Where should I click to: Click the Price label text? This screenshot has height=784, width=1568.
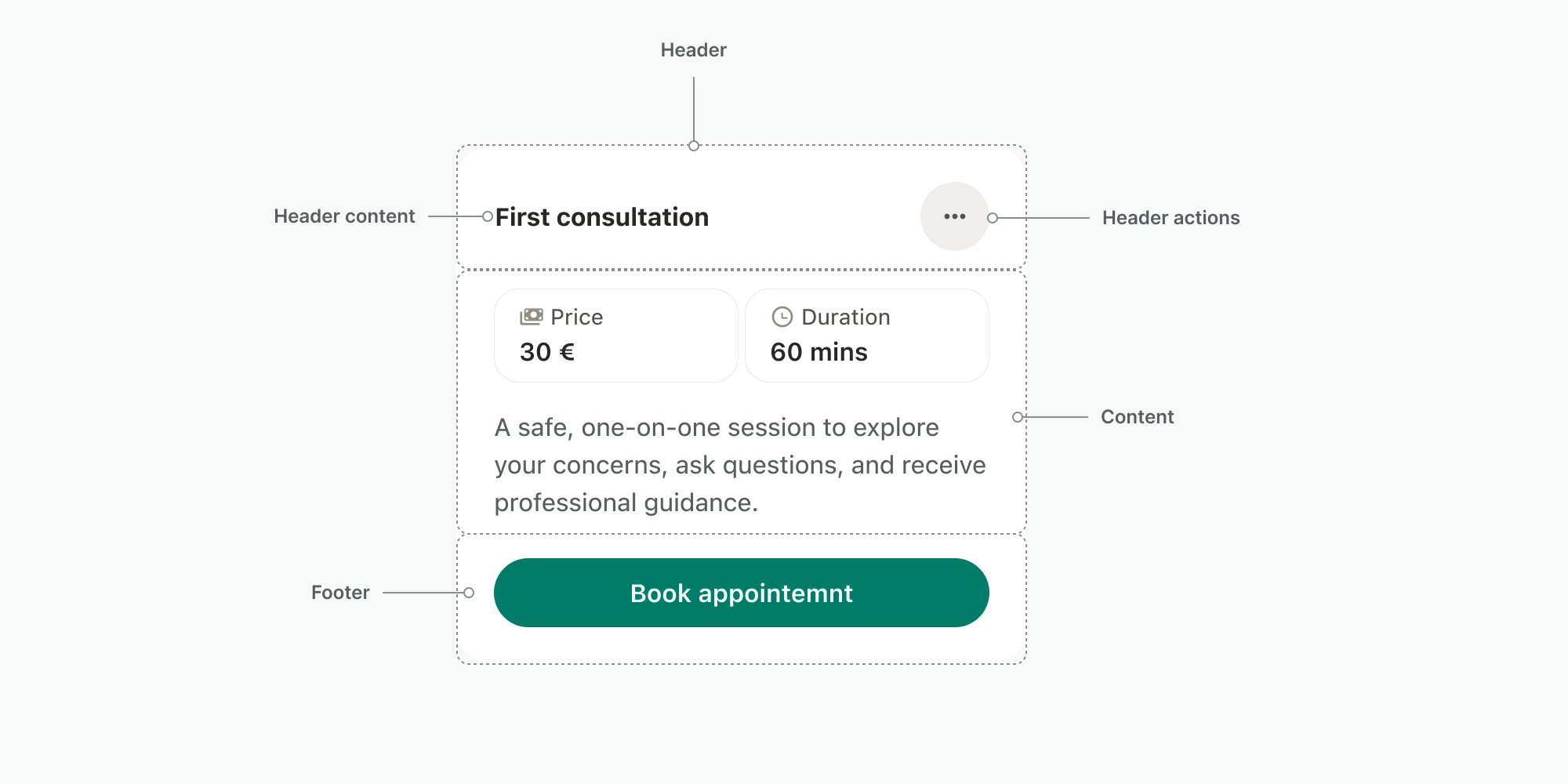coord(576,317)
